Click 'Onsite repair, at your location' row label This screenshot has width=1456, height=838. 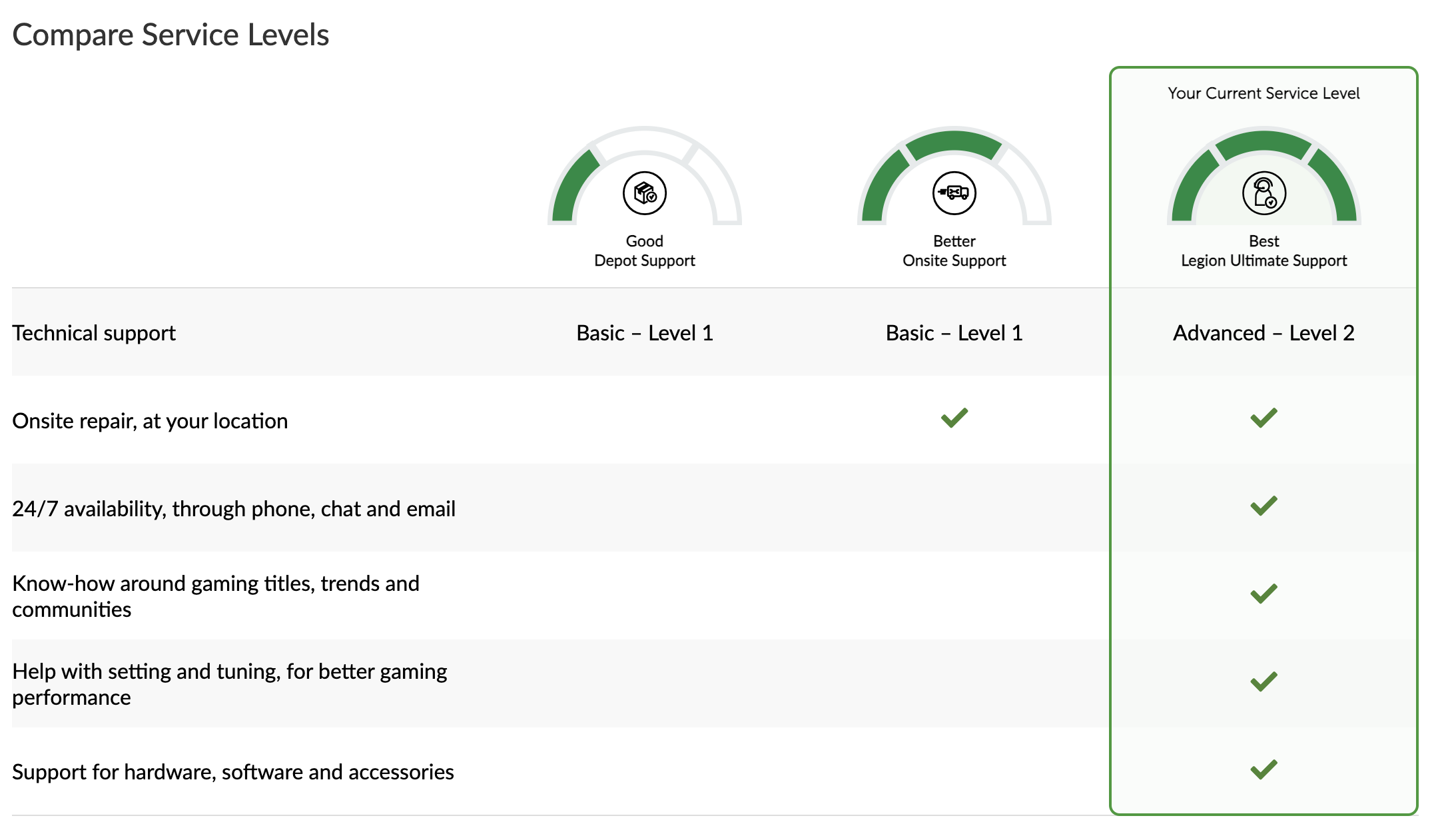[150, 421]
